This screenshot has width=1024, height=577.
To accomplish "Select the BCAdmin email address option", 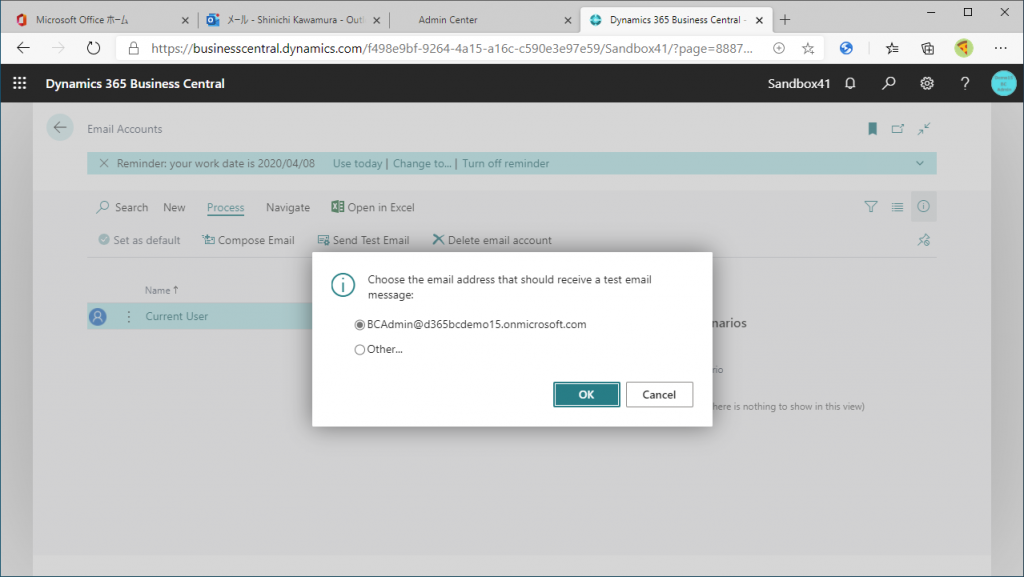I will click(x=359, y=324).
